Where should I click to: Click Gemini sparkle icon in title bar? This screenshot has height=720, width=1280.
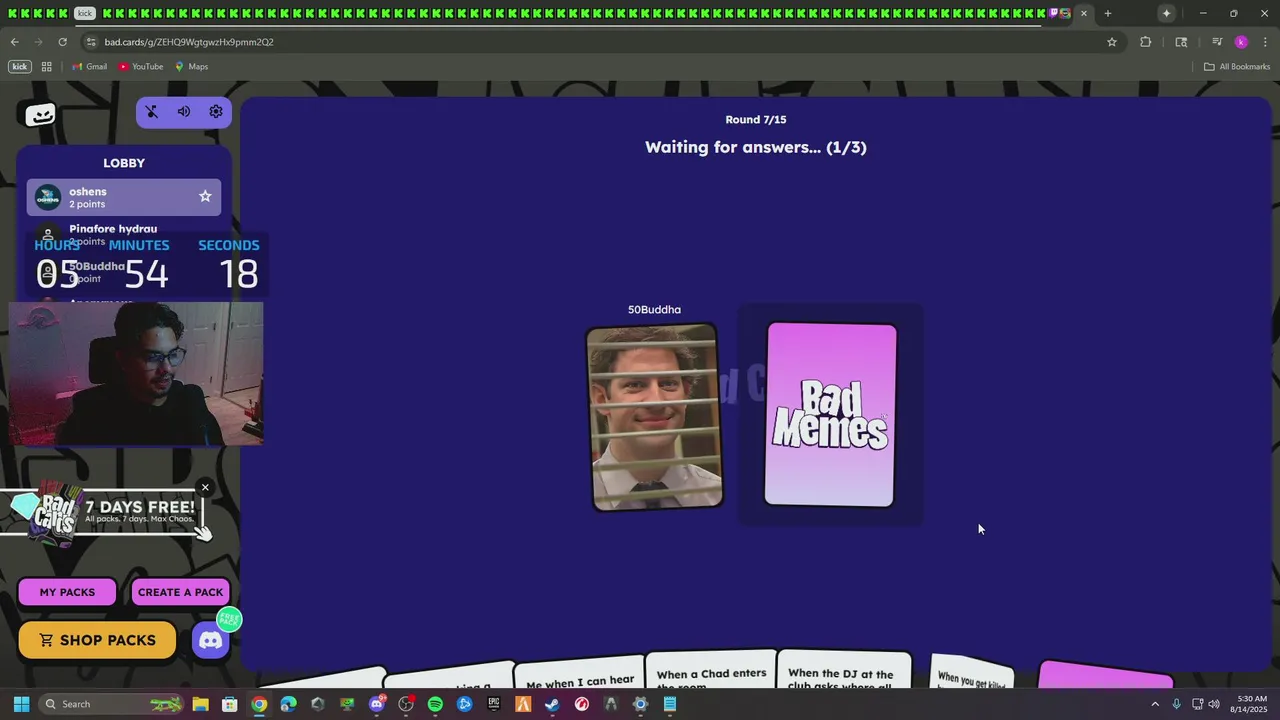1166,13
